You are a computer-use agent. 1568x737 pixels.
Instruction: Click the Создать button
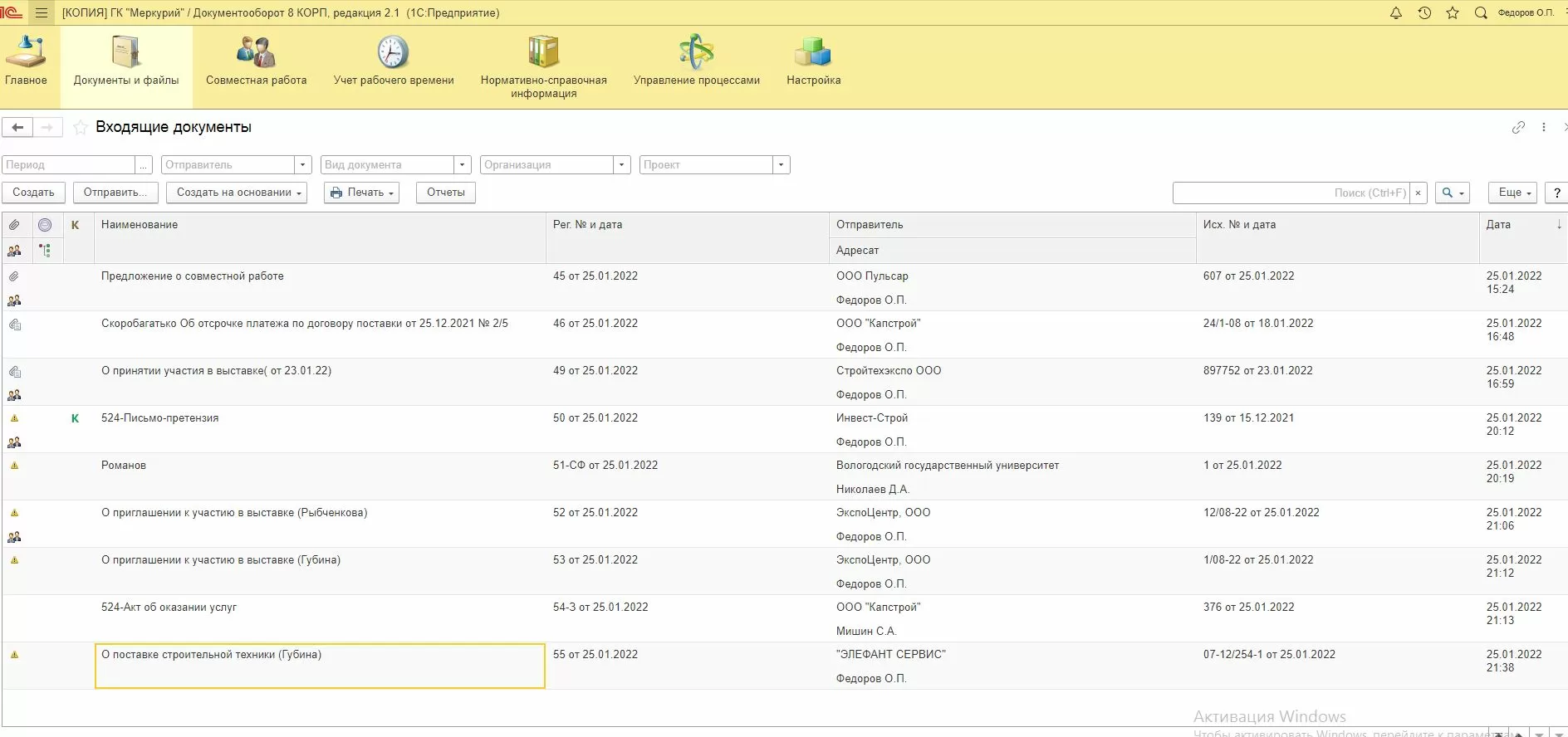click(x=33, y=193)
